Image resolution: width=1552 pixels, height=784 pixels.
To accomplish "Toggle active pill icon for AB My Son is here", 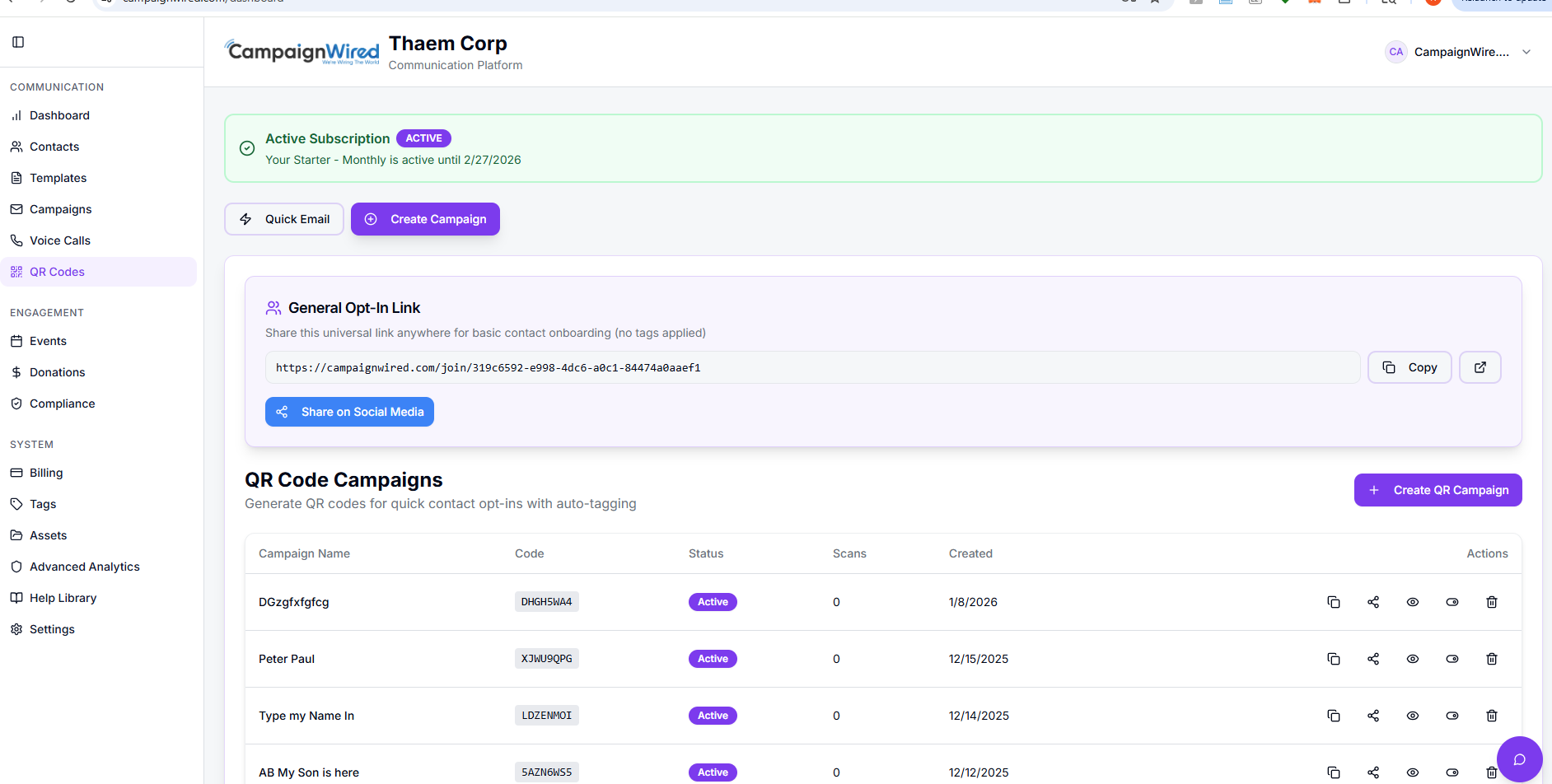I will pyautogui.click(x=1452, y=772).
